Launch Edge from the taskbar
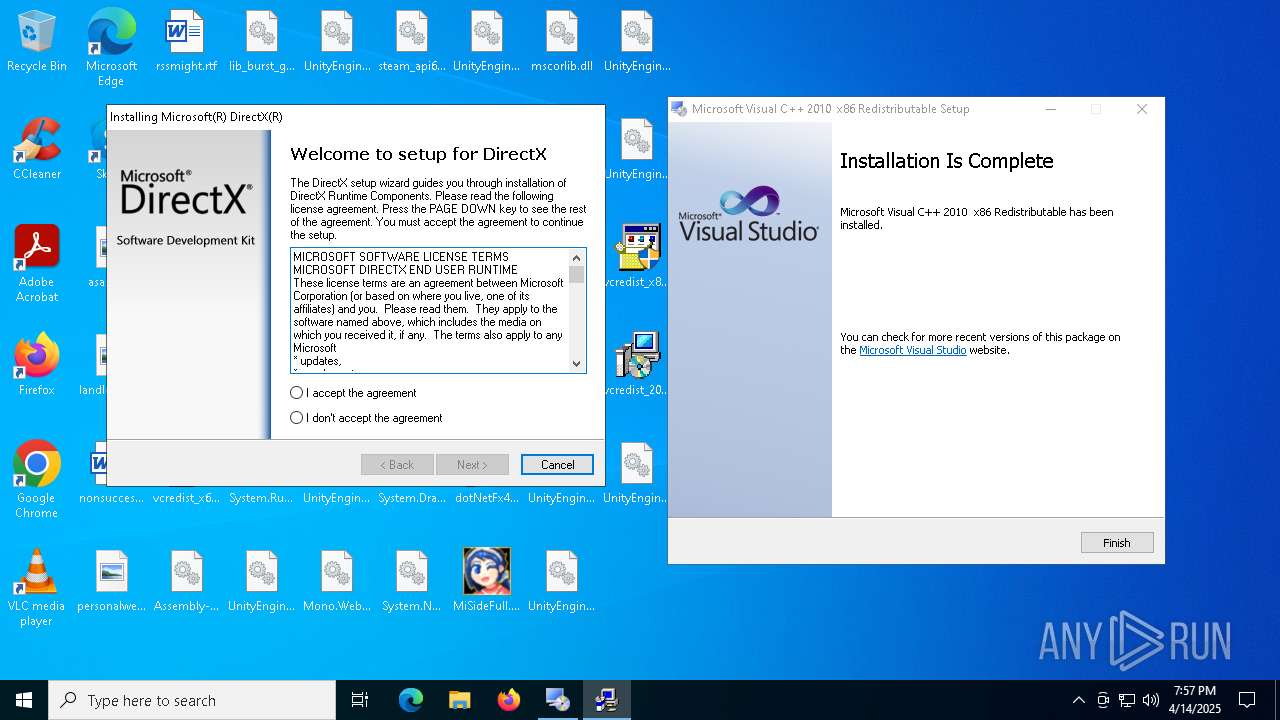Viewport: 1280px width, 720px height. point(411,700)
